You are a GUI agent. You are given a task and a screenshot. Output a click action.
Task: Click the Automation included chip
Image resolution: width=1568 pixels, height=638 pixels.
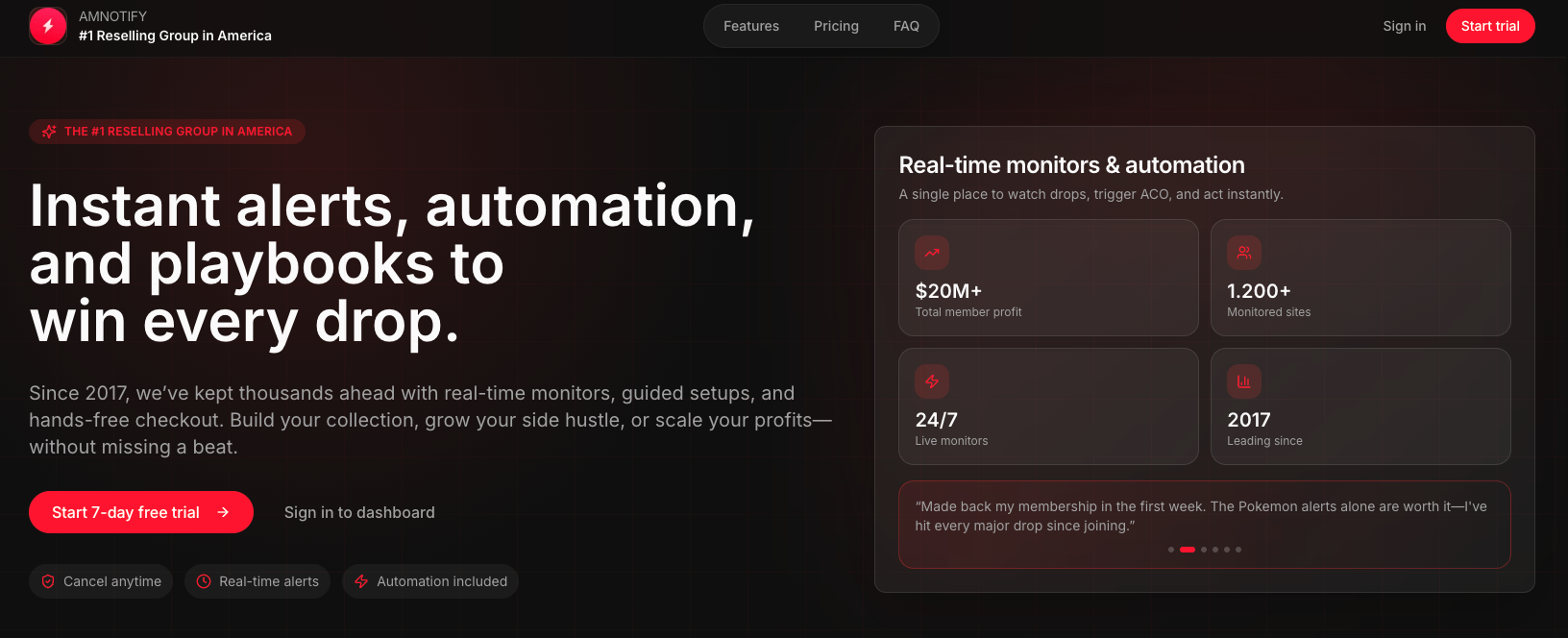[x=430, y=581]
